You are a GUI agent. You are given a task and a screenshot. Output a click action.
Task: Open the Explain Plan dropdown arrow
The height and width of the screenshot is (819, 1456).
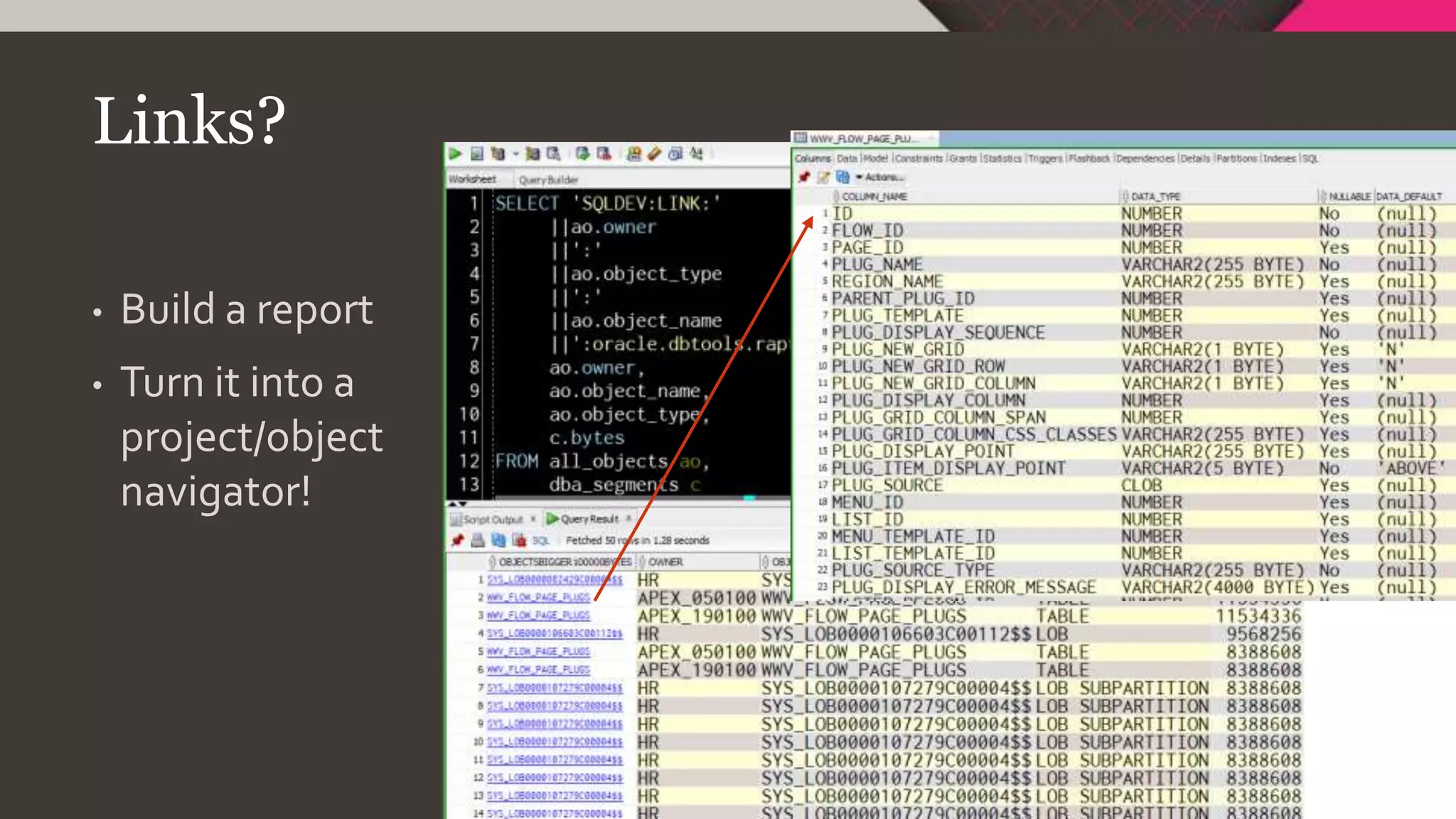pos(515,154)
